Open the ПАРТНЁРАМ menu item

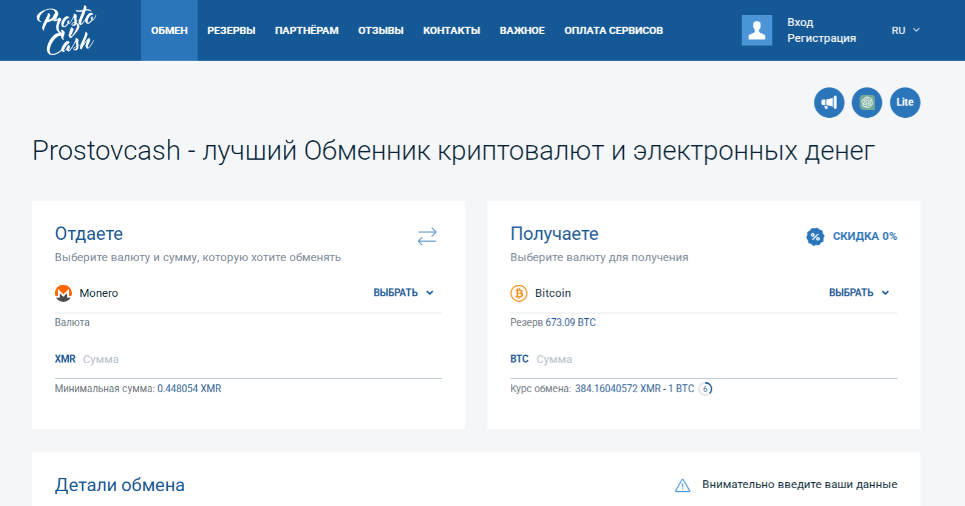[306, 30]
